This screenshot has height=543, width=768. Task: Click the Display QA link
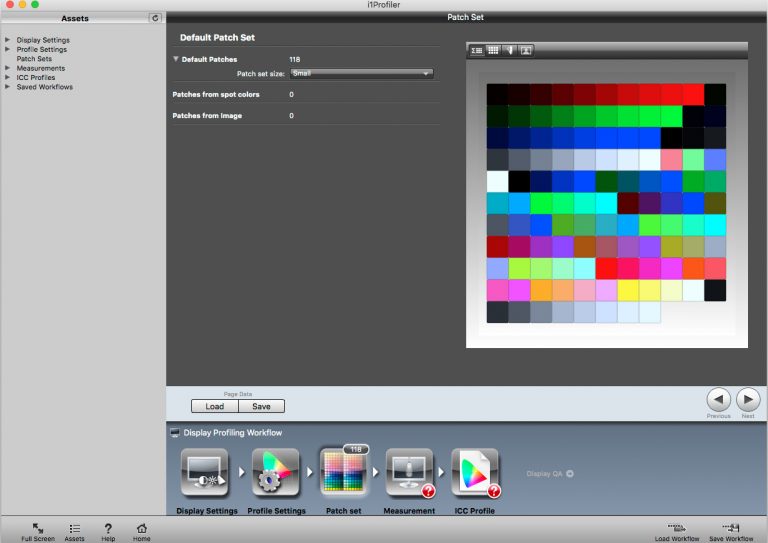tap(544, 473)
